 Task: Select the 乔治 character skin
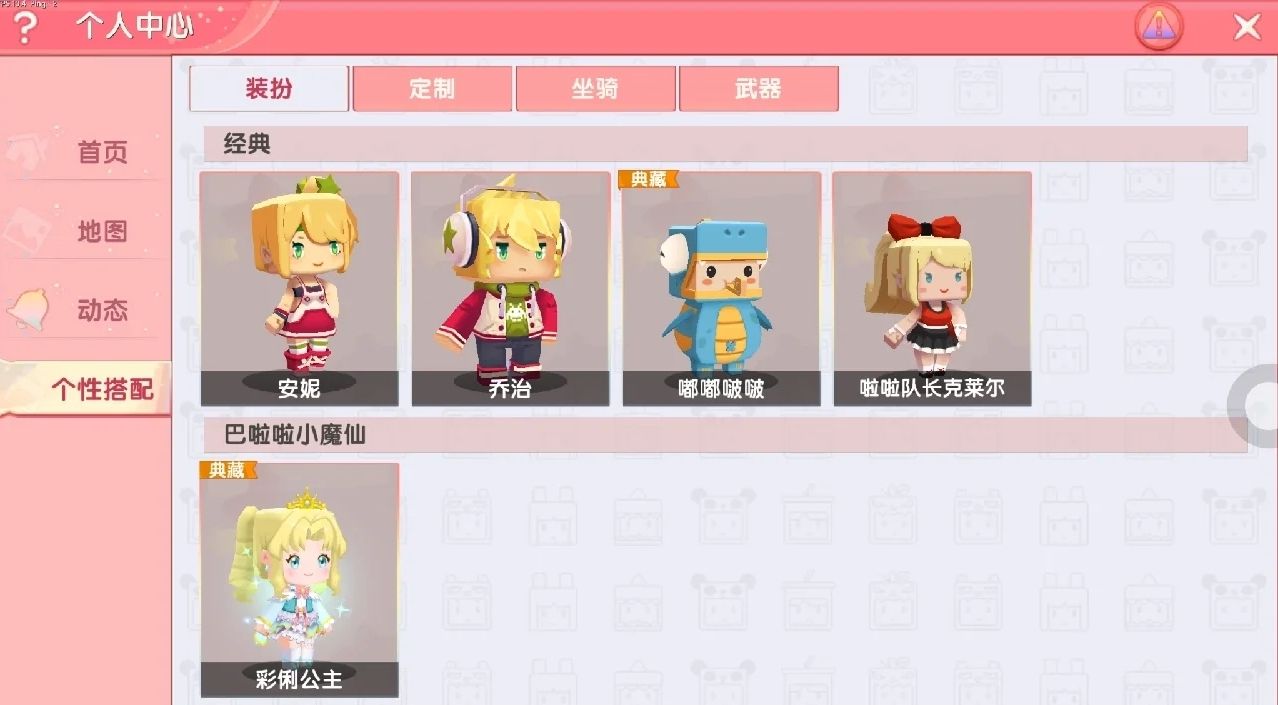[510, 288]
